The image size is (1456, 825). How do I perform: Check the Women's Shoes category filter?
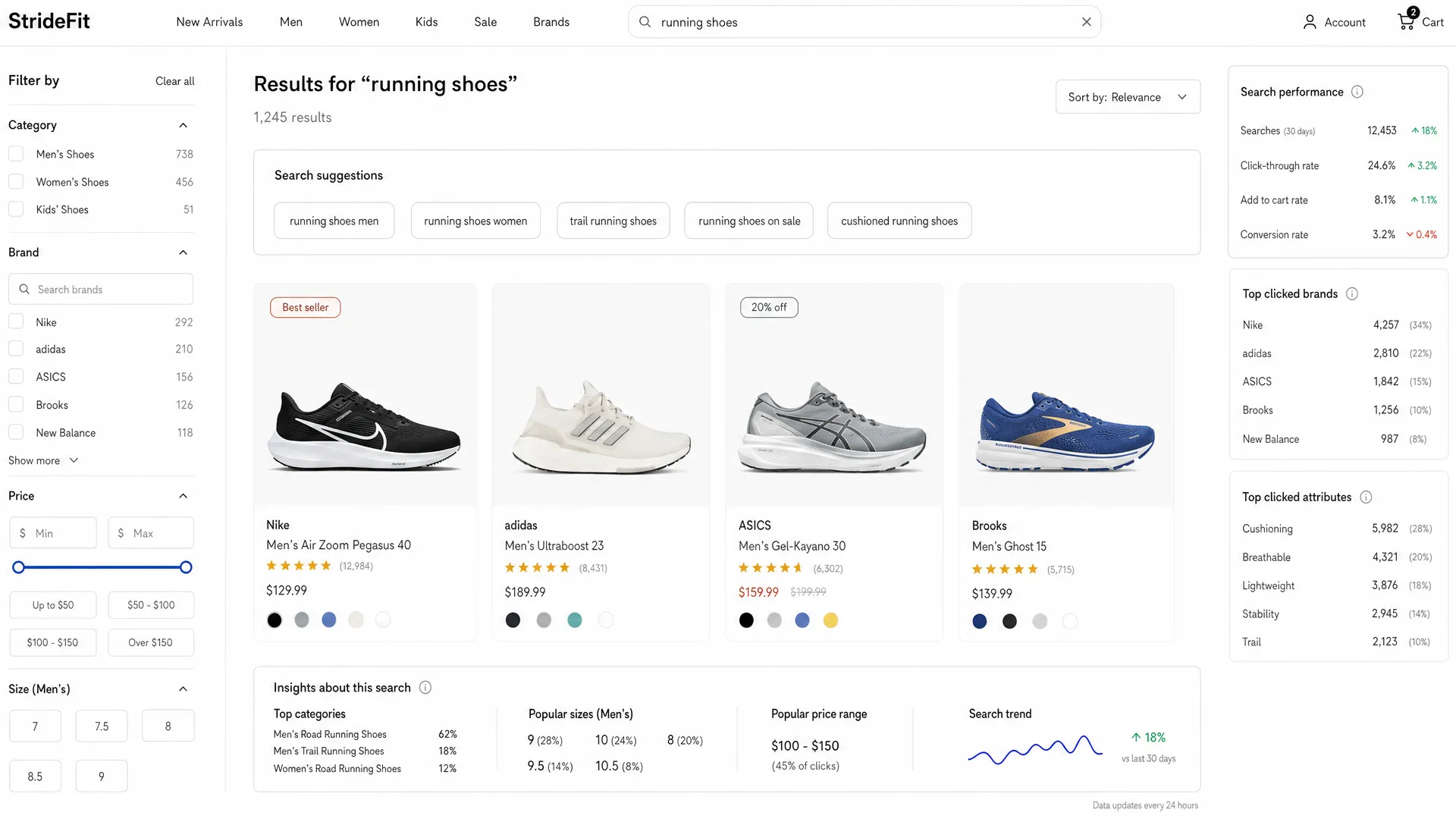point(16,182)
